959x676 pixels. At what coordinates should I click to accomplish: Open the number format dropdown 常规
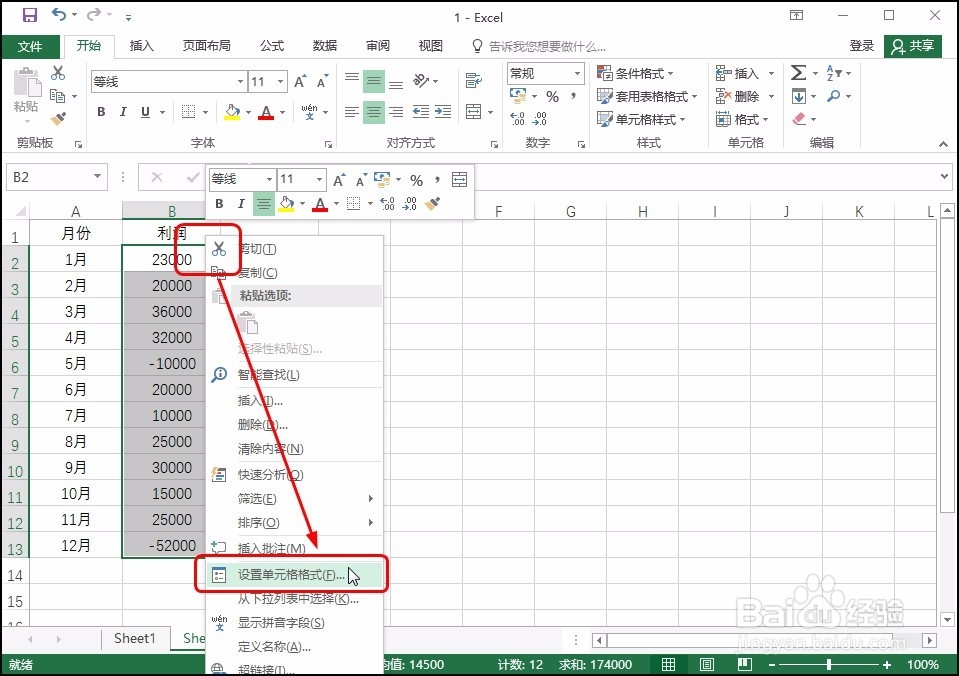coord(577,73)
